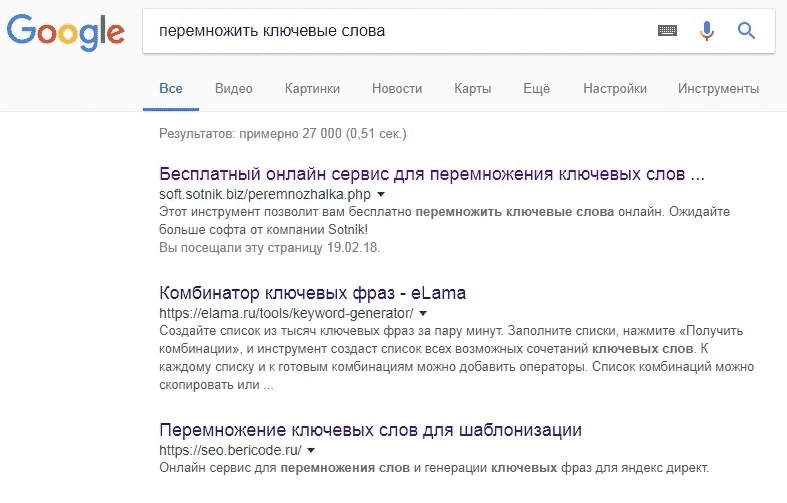Go to Google home via logo

click(65, 32)
